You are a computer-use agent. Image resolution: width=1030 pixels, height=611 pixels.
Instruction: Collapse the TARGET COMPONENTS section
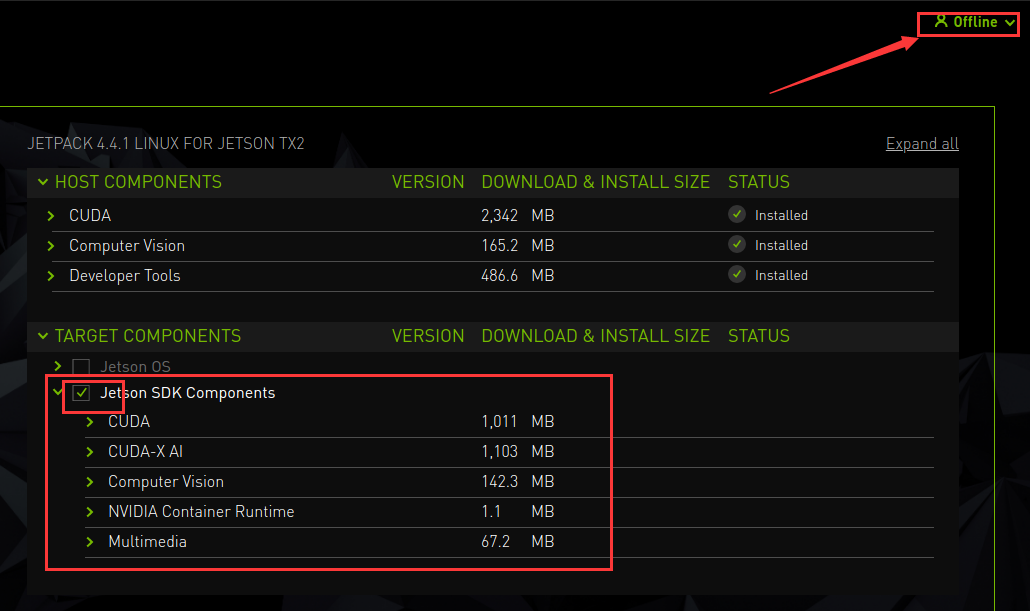(x=43, y=336)
